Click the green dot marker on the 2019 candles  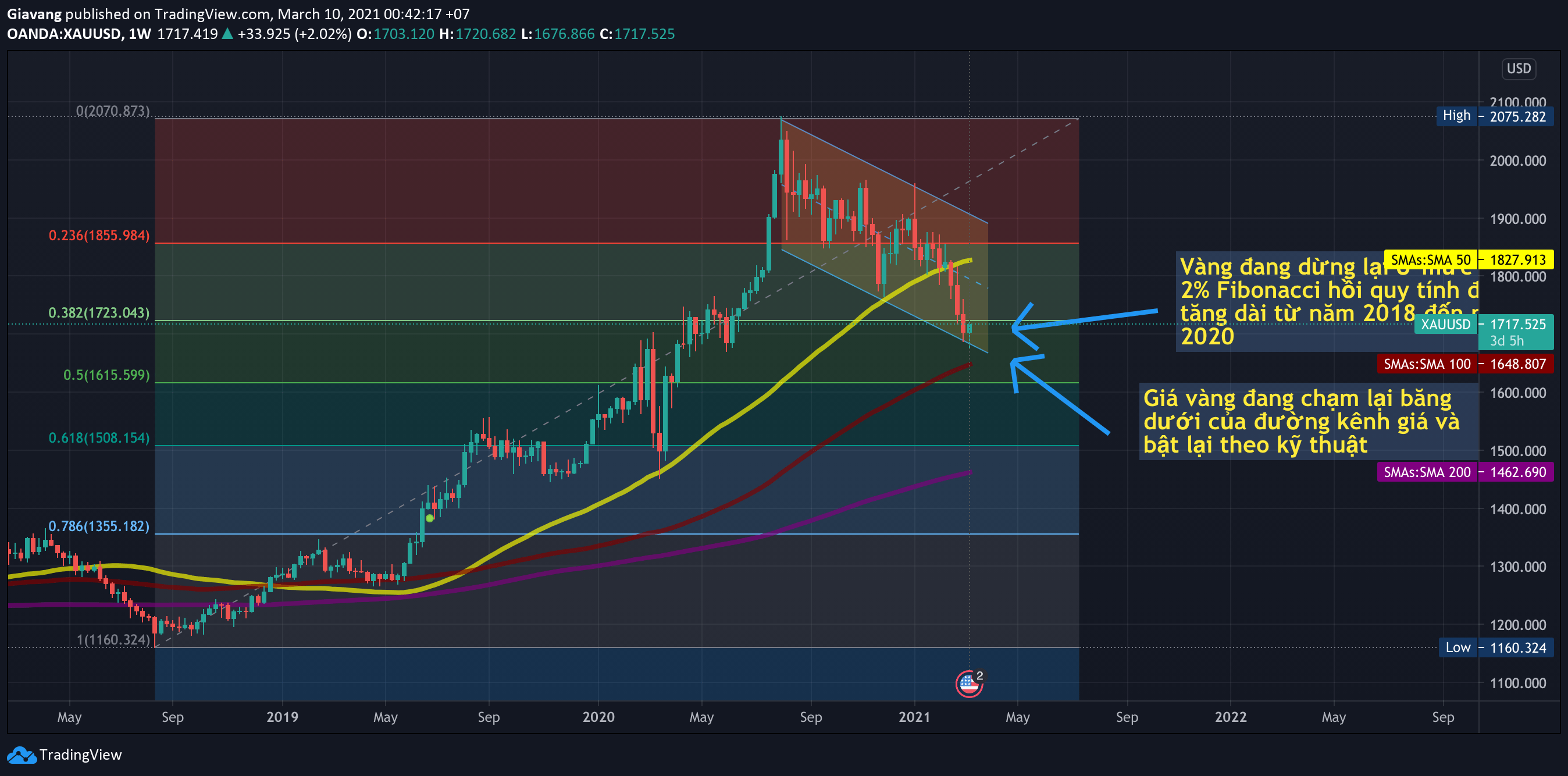pyautogui.click(x=430, y=518)
